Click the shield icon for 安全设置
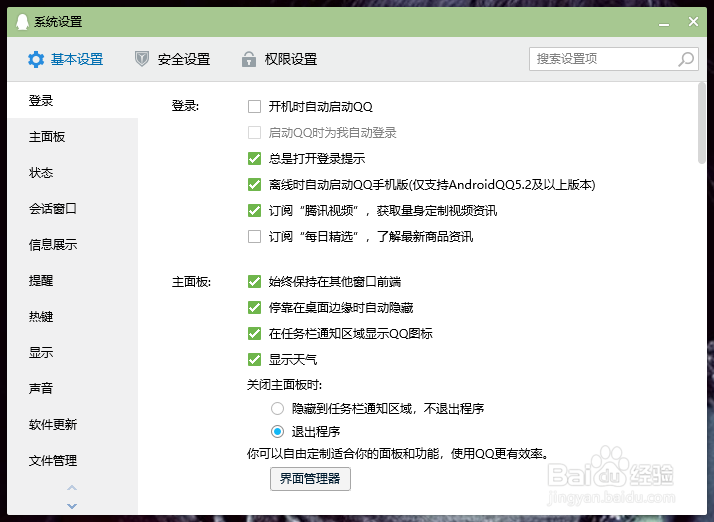This screenshot has width=714, height=522. [x=142, y=59]
